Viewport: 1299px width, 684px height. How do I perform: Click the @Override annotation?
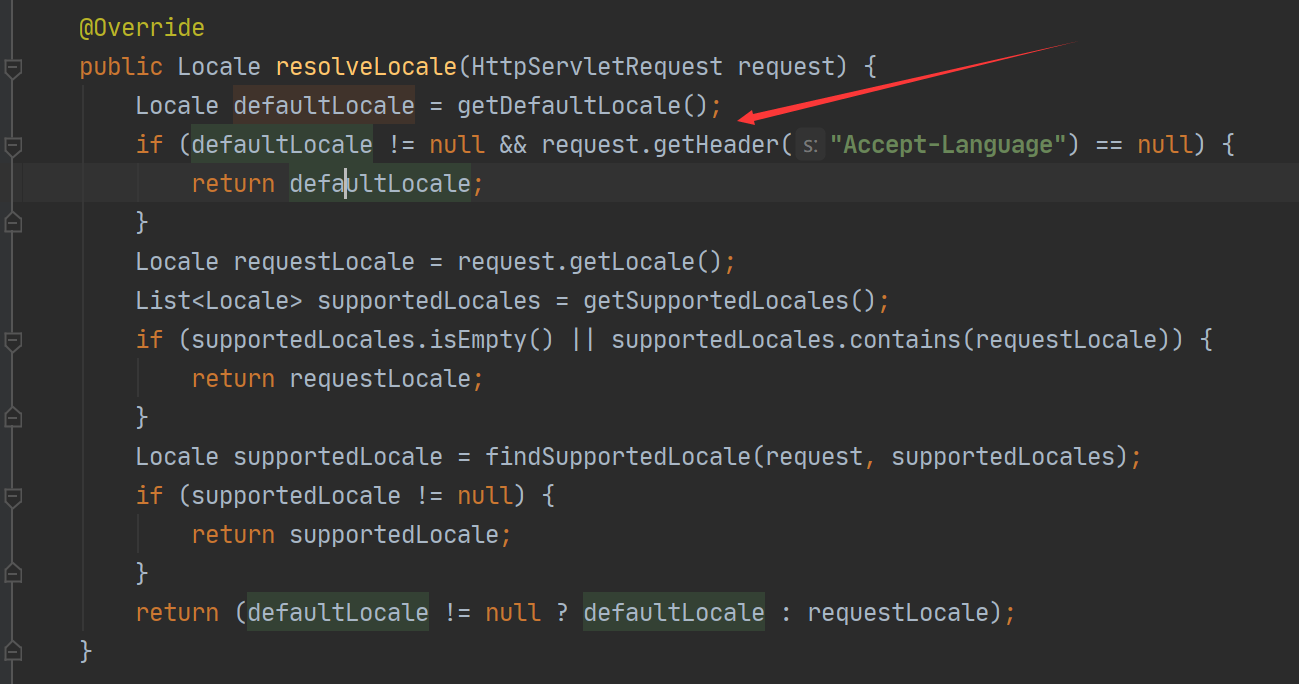pyautogui.click(x=142, y=28)
